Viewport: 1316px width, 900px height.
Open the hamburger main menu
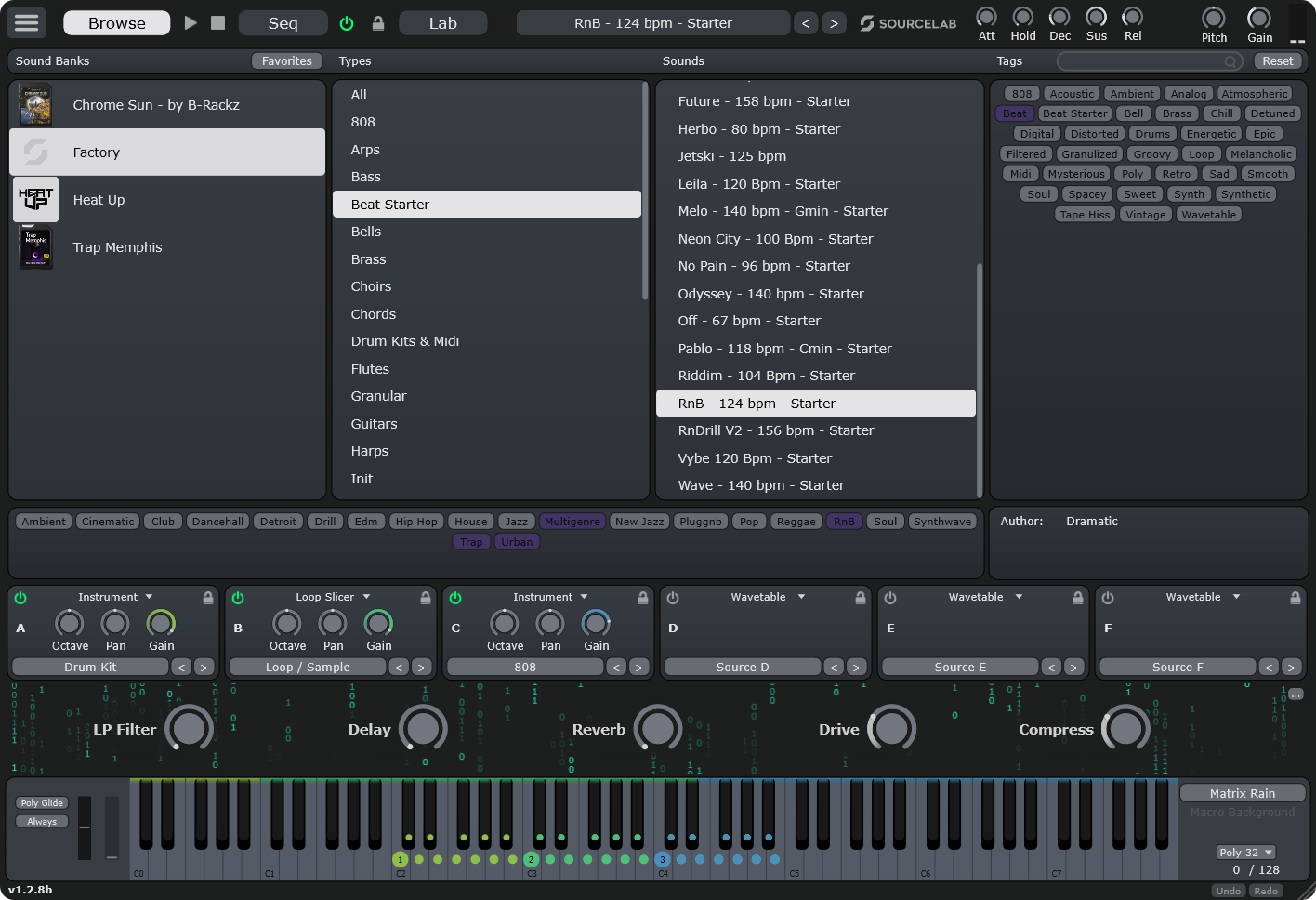pyautogui.click(x=27, y=22)
